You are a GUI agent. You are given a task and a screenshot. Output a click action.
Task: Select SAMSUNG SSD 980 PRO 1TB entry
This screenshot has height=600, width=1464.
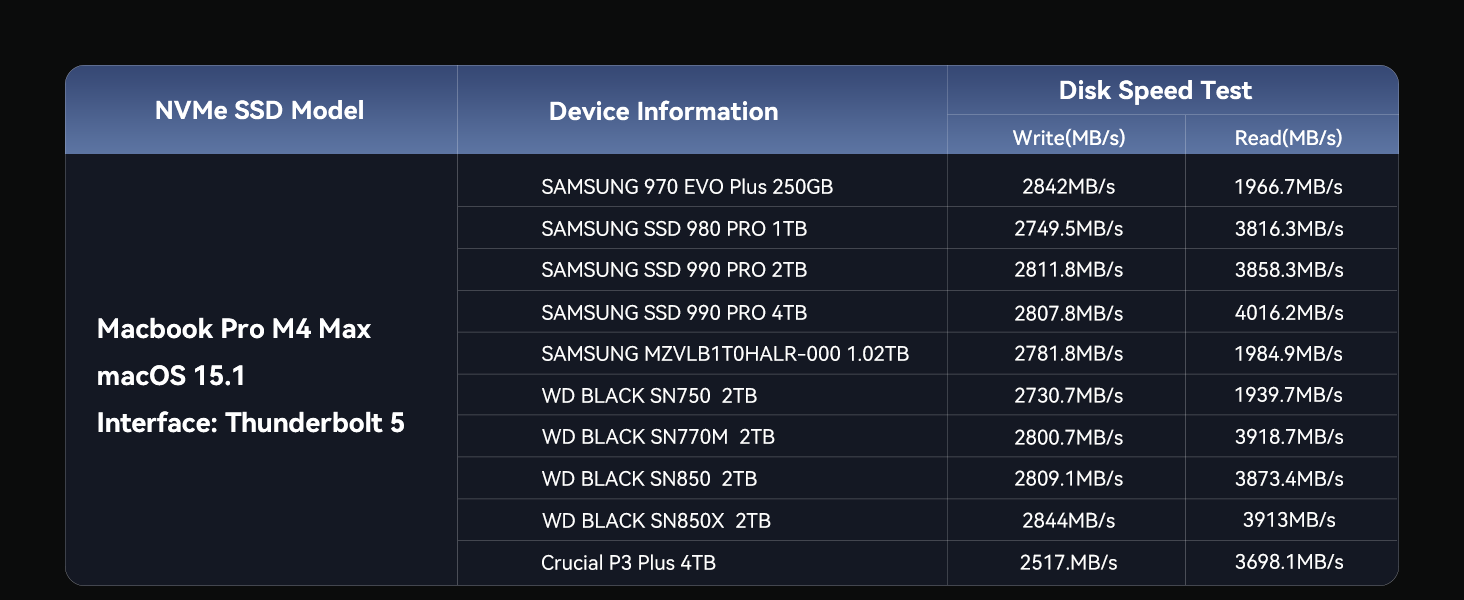[674, 229]
